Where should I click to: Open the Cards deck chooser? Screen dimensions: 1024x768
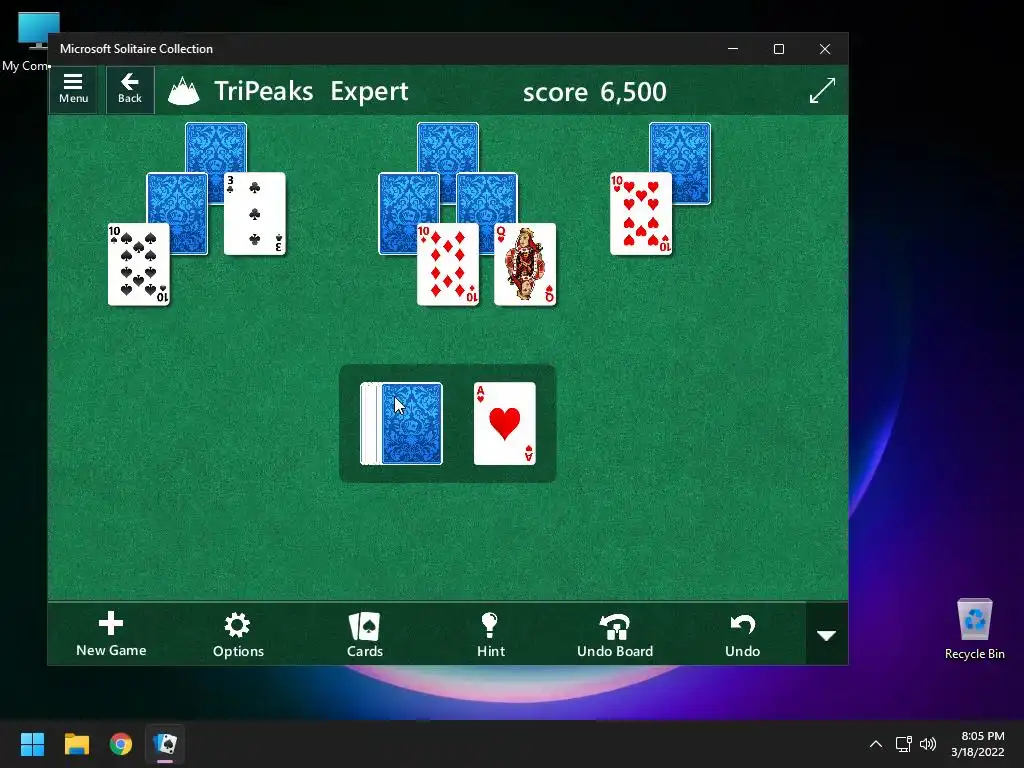[x=364, y=633]
